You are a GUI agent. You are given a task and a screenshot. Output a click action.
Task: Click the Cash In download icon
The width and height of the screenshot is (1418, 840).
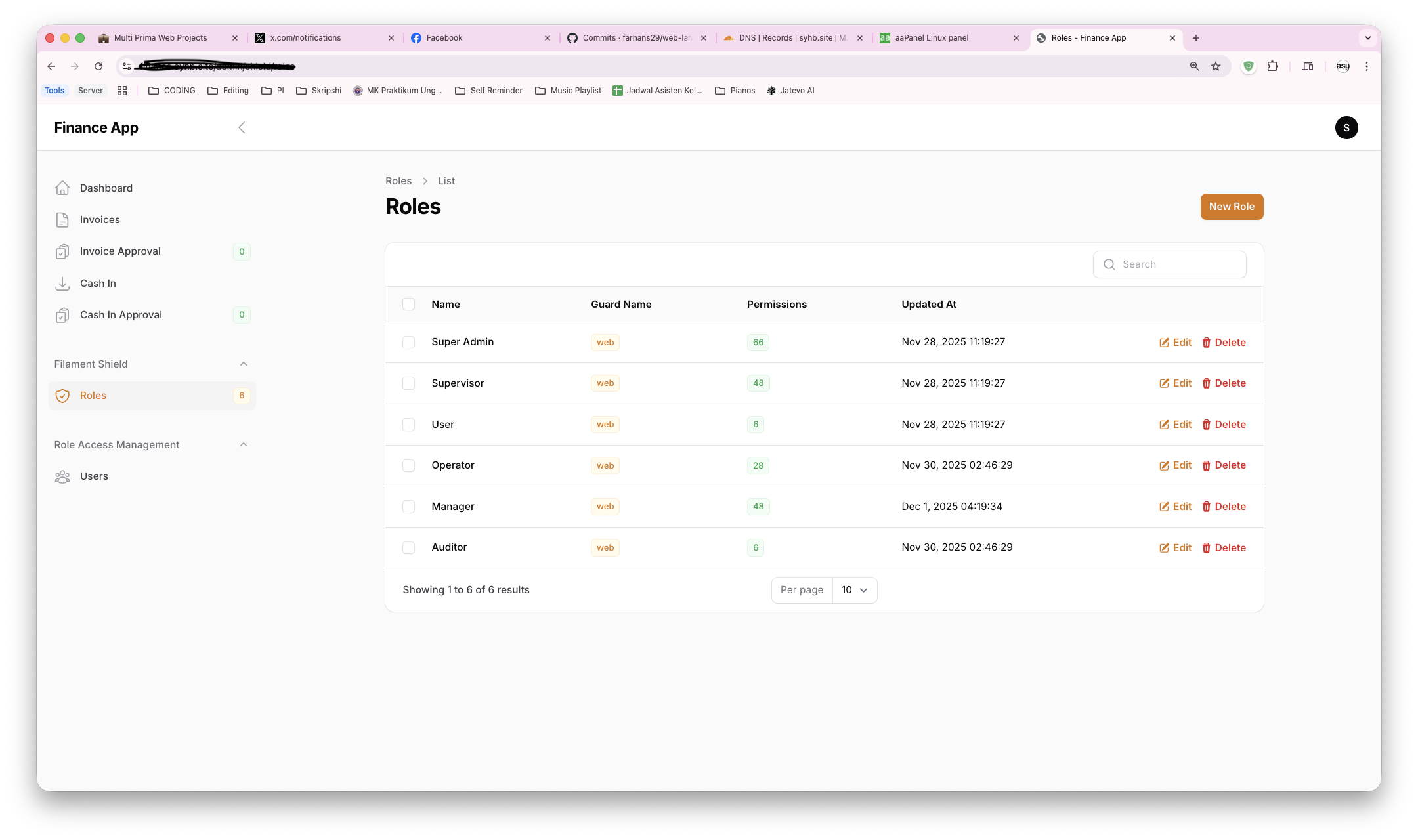[x=62, y=283]
